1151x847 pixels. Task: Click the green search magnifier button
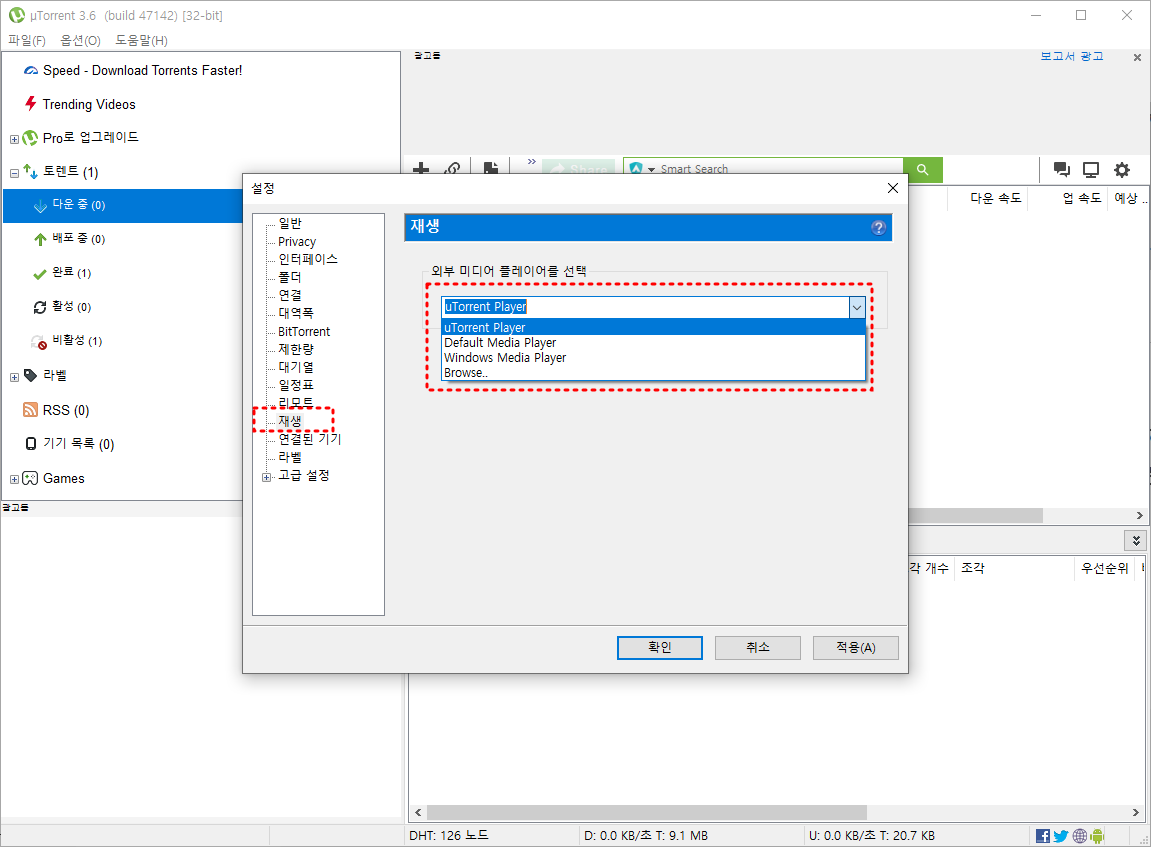[923, 170]
